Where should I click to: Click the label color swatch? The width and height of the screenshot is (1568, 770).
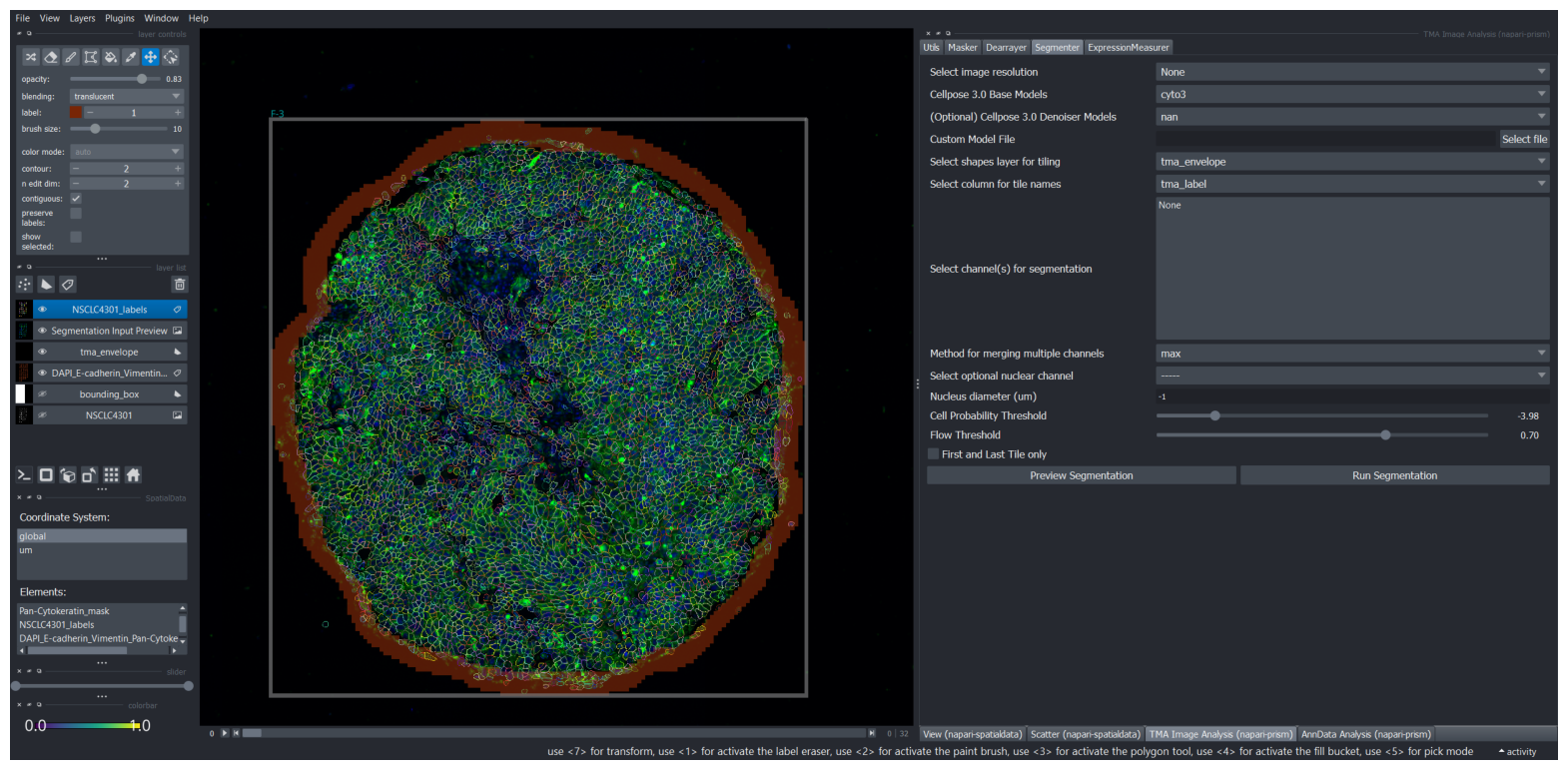[x=76, y=112]
